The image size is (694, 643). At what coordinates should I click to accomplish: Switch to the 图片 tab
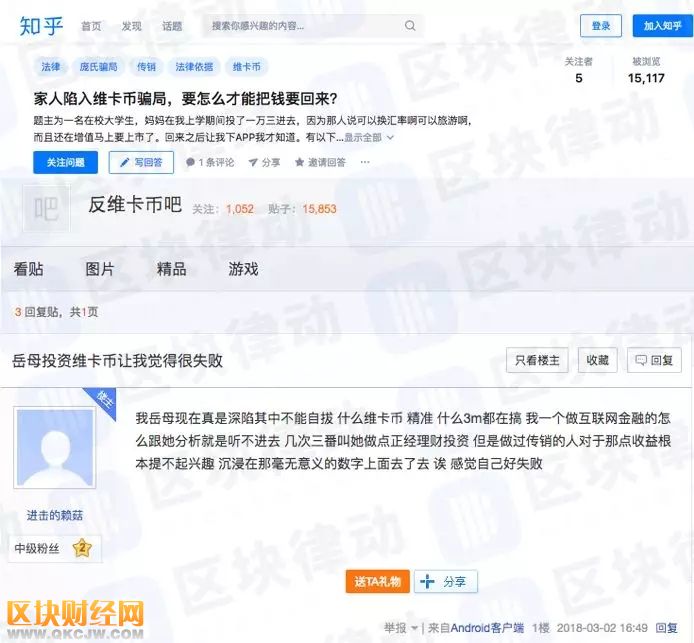[x=100, y=269]
